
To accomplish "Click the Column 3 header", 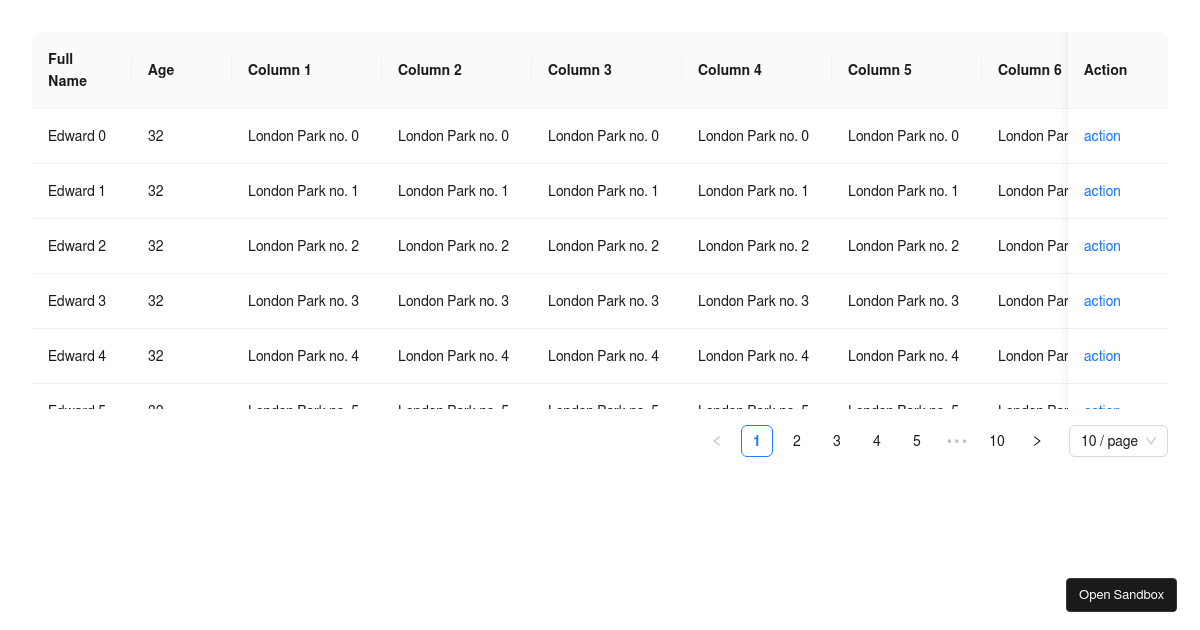I will point(579,70).
